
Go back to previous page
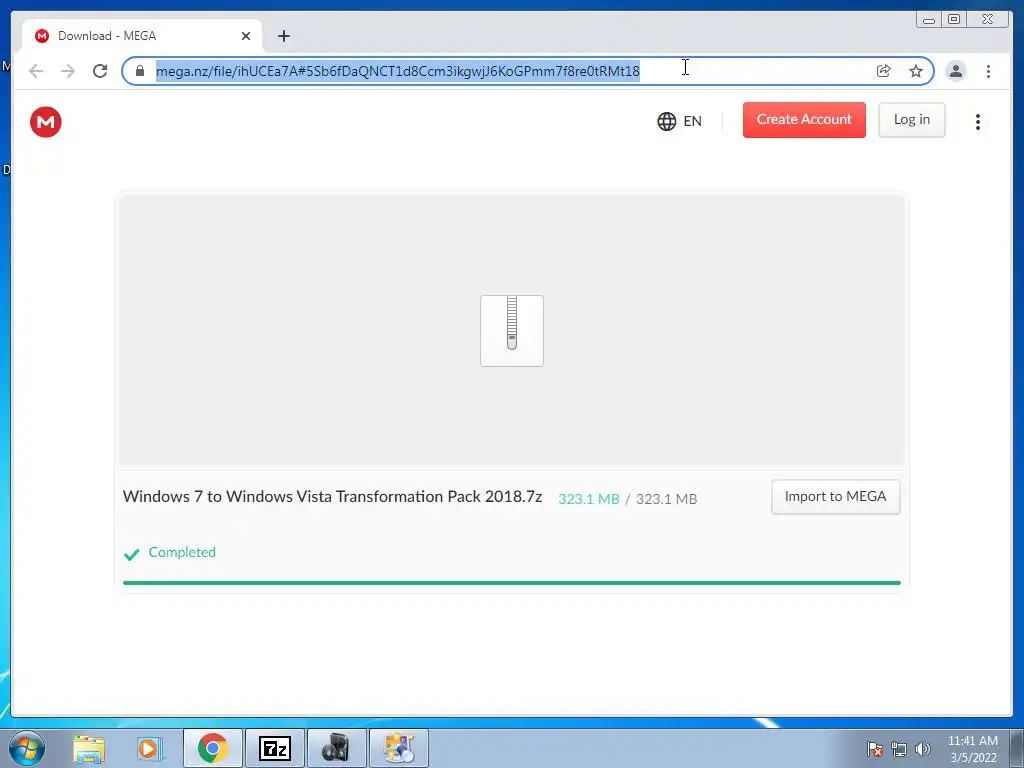point(36,71)
